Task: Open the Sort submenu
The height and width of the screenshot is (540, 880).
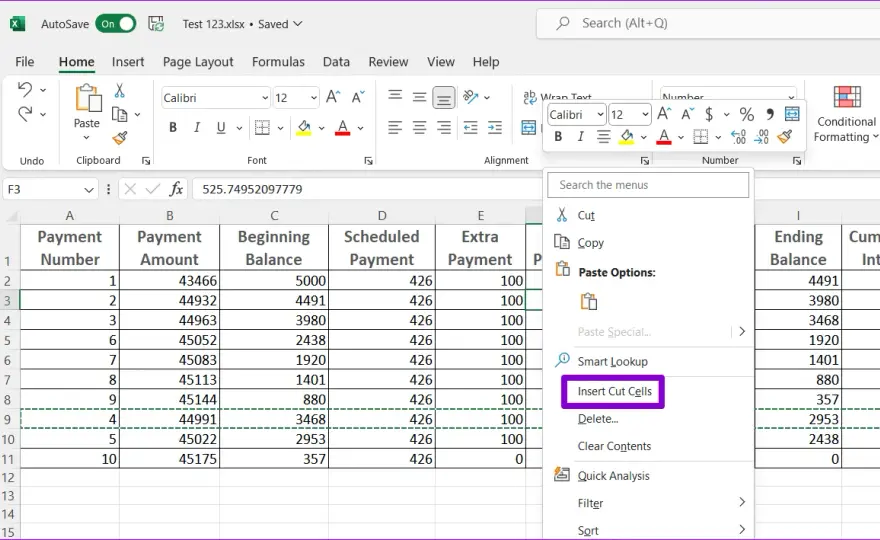Action: (648, 530)
